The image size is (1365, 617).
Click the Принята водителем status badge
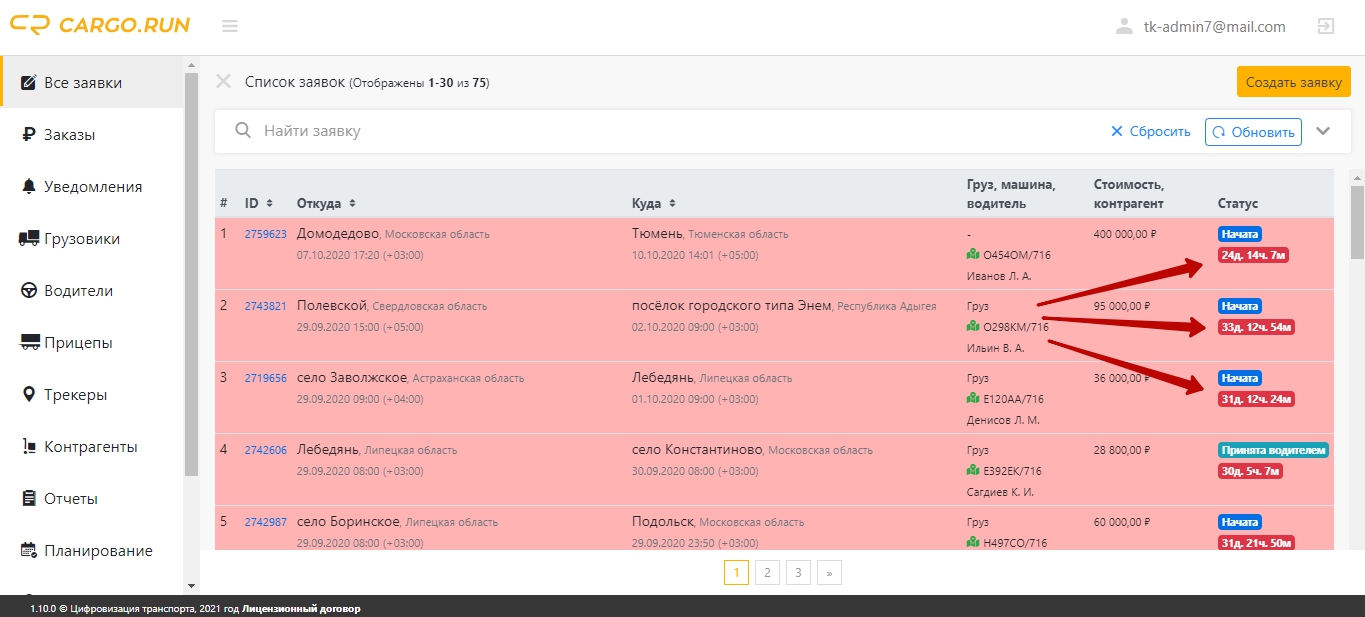point(1273,450)
